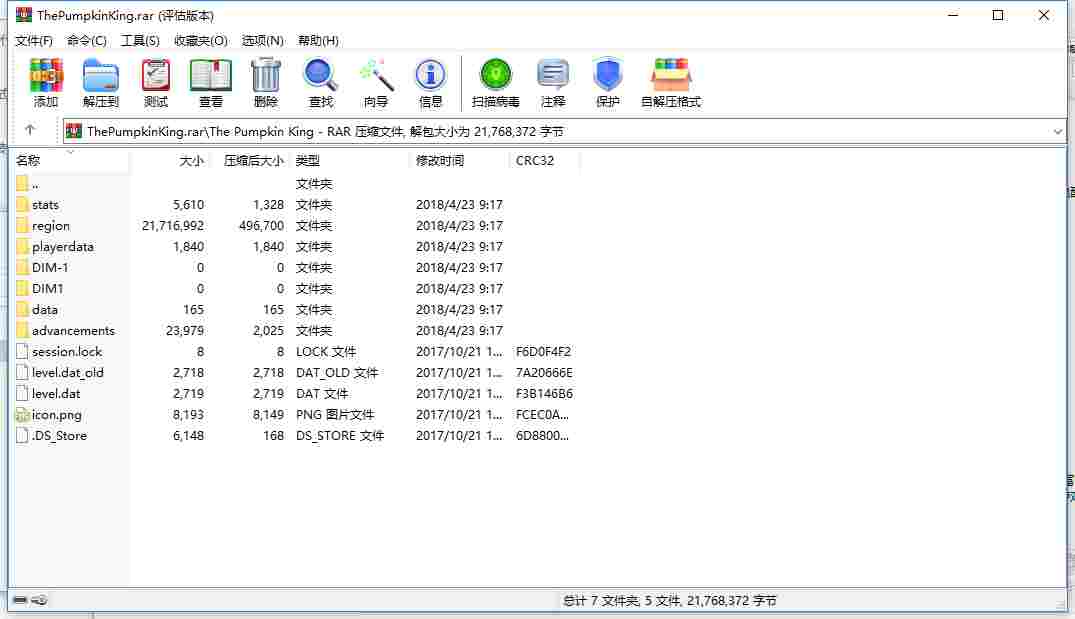Click CRC32 value F6D0F4F2
Screen dimensions: 1075x619
point(544,351)
